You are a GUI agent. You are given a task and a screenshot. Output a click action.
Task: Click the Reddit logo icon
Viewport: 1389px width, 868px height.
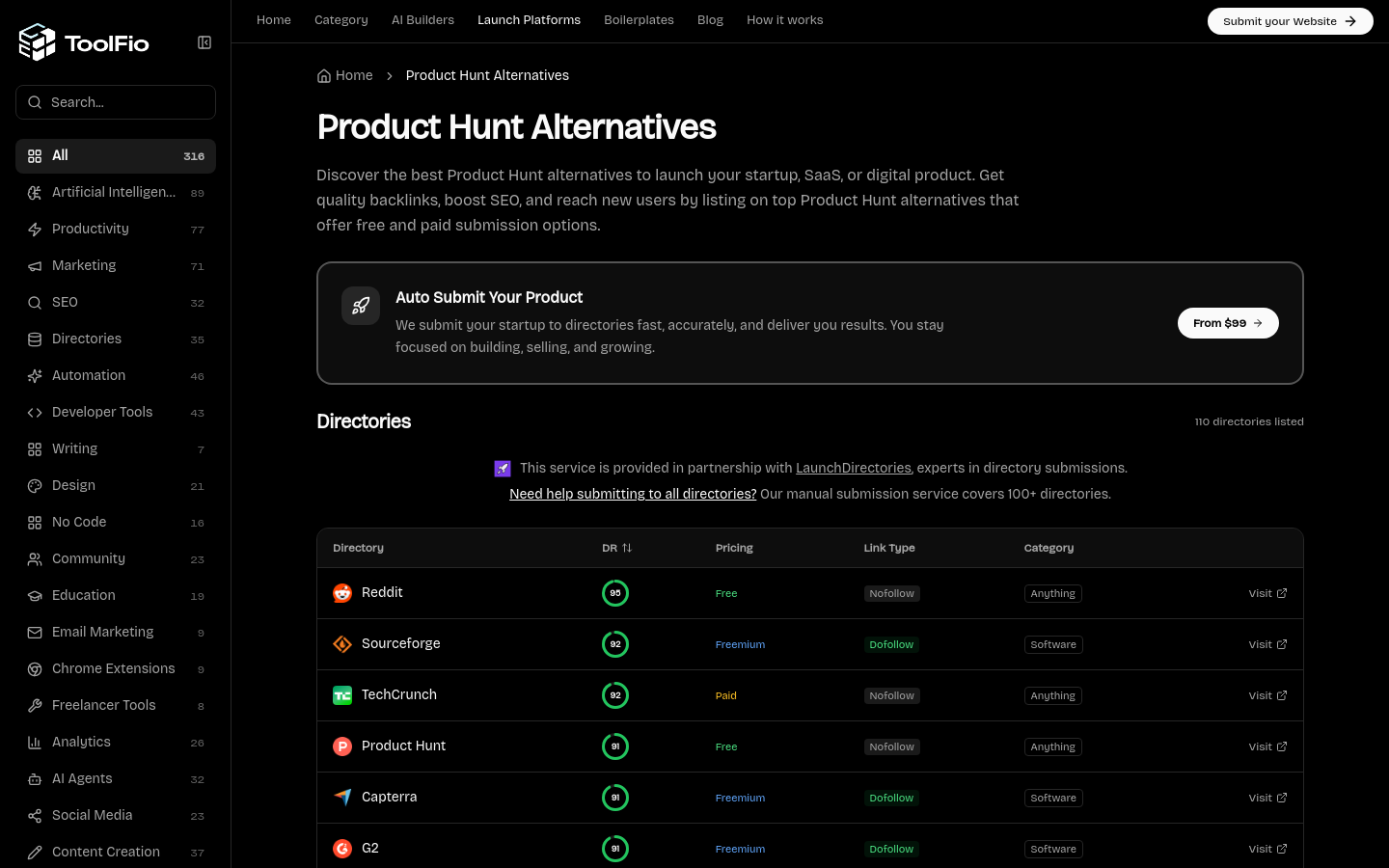(342, 593)
